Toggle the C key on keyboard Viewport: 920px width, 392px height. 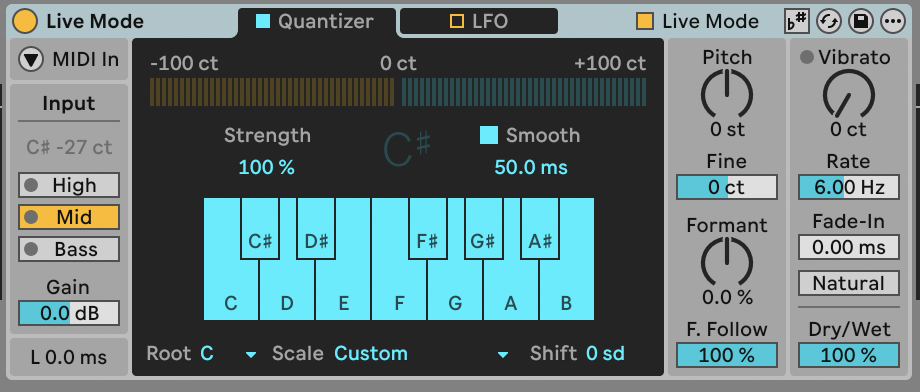pyautogui.click(x=231, y=290)
